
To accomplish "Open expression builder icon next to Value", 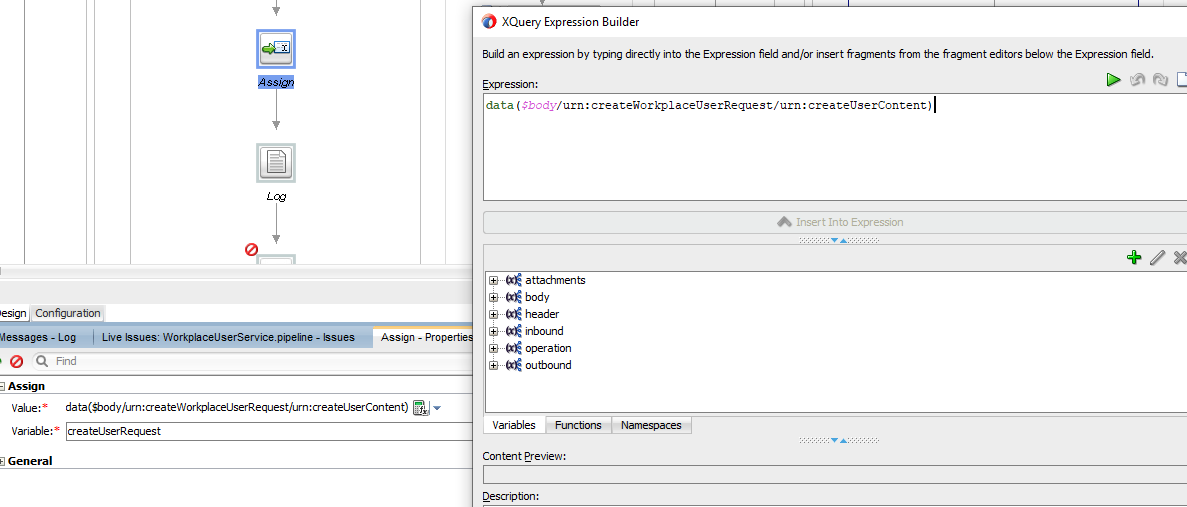I will (421, 408).
